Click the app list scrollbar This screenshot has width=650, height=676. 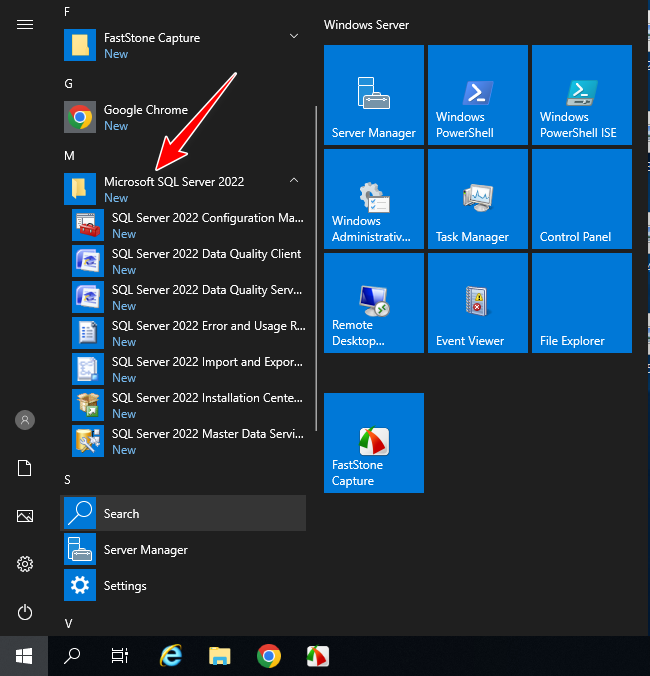point(316,268)
